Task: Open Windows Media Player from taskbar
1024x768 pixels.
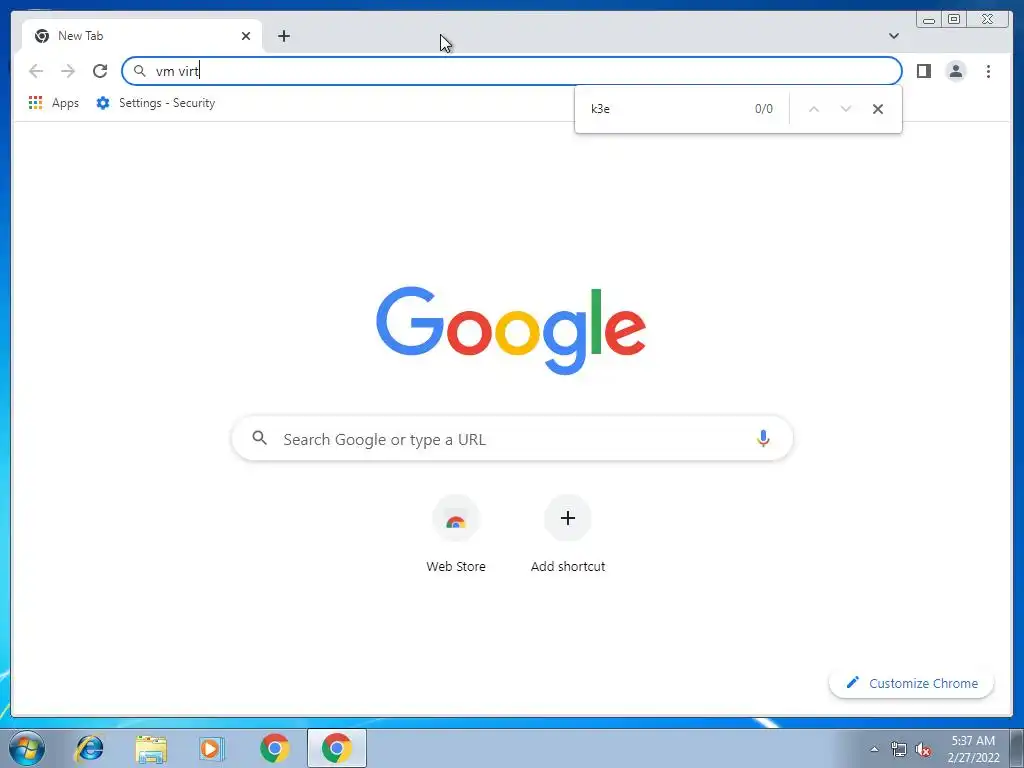Action: coord(212,748)
